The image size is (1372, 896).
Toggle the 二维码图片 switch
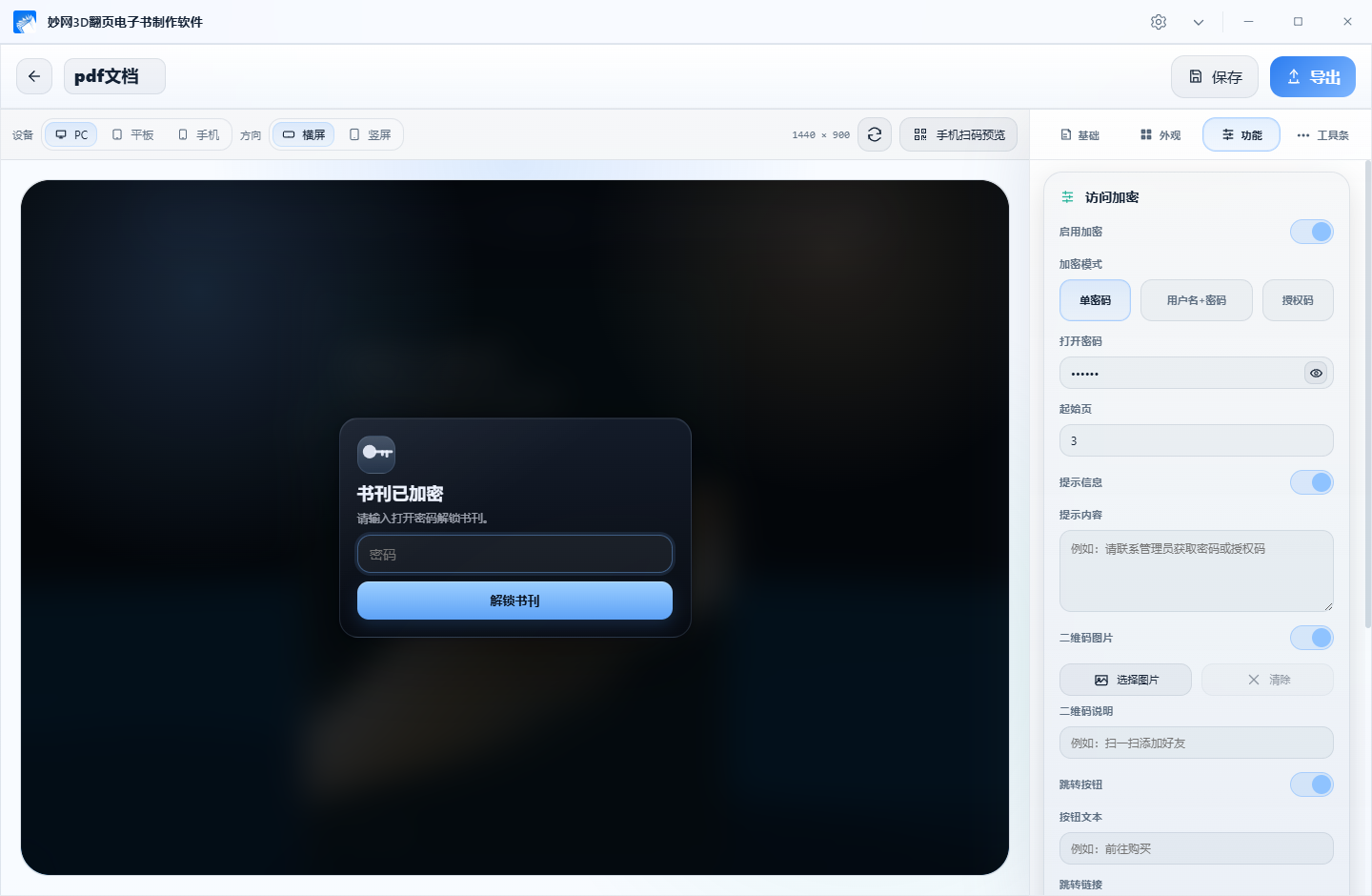point(1312,638)
